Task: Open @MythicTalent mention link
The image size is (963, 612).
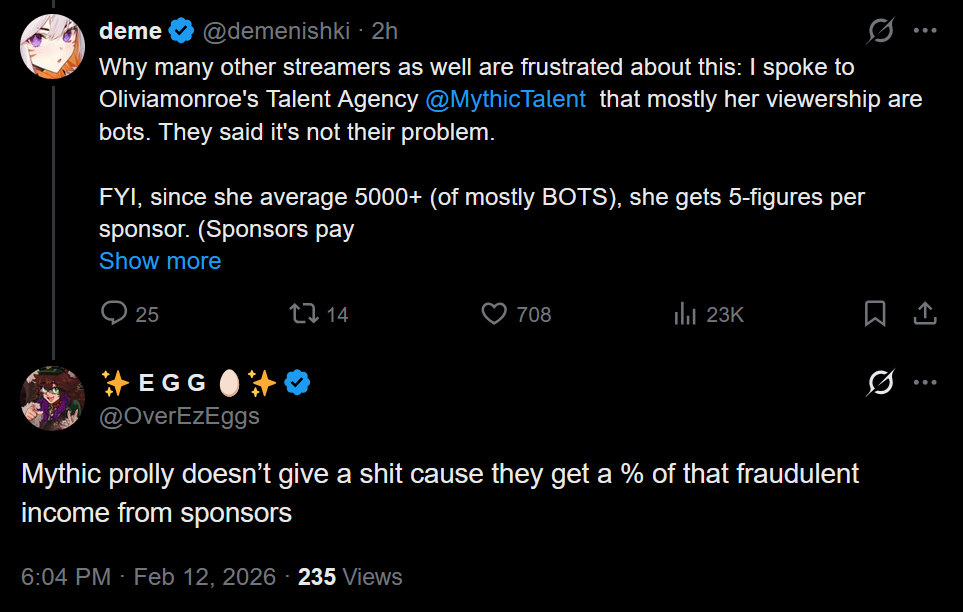Action: (x=506, y=100)
